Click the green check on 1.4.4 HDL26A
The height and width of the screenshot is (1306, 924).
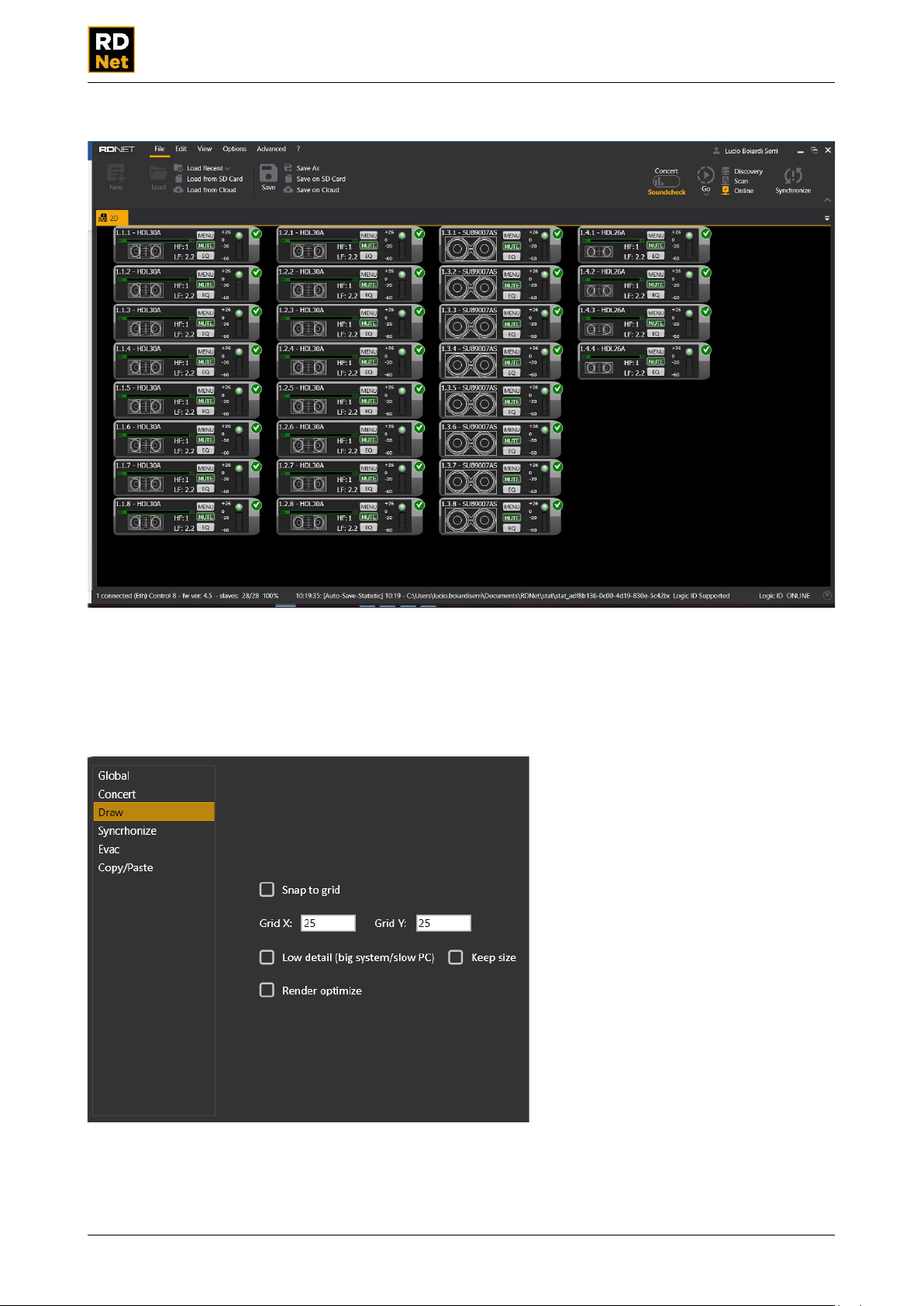click(706, 350)
